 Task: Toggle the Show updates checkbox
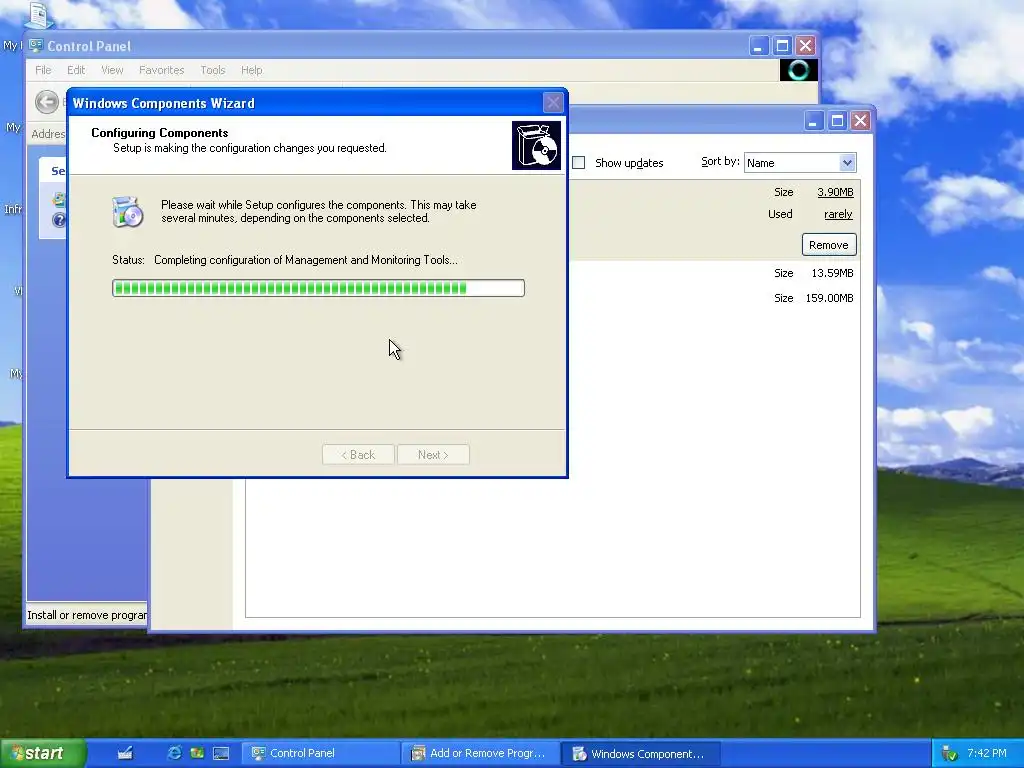(x=579, y=163)
